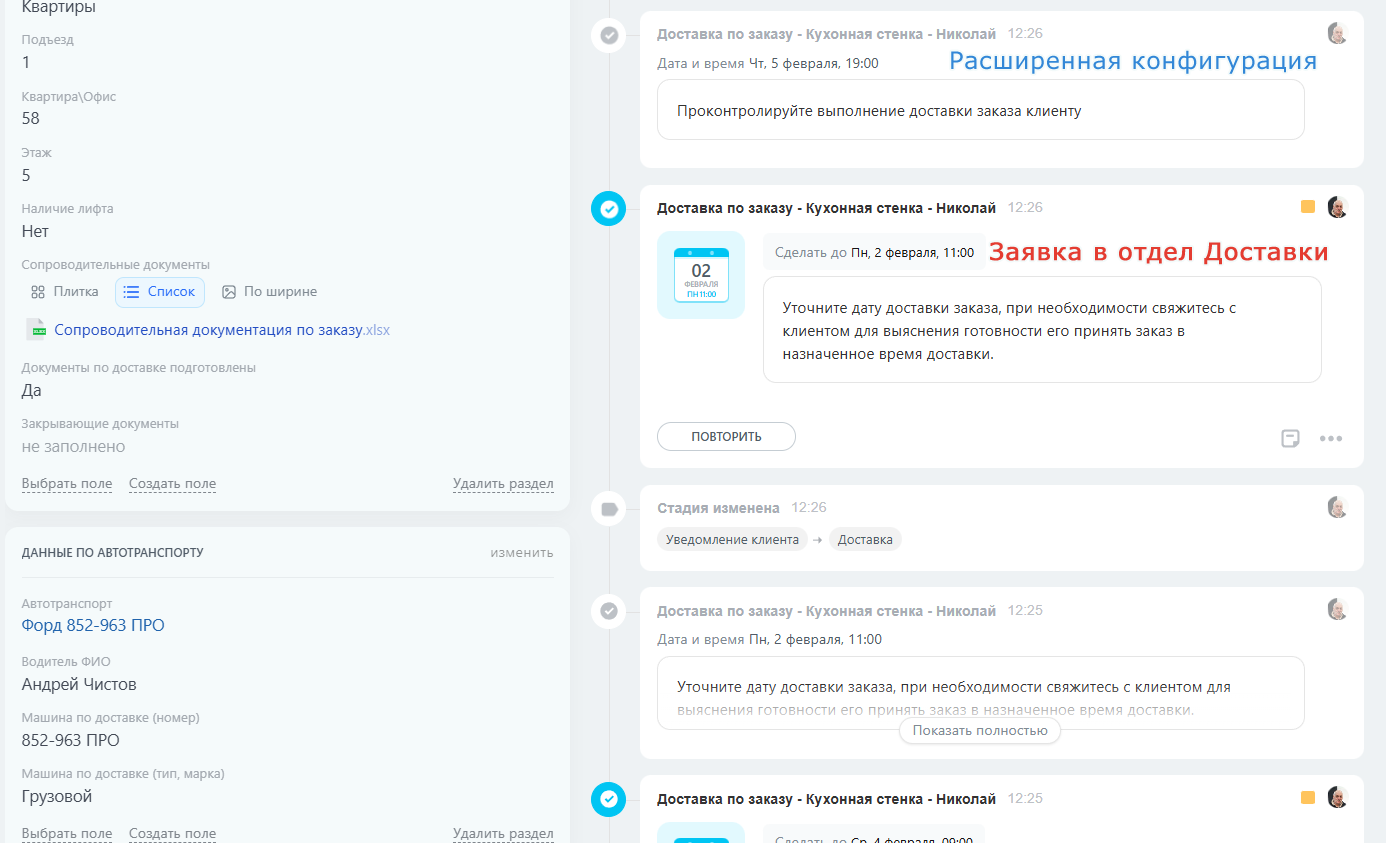Open user avatar on Стадия изменена entry
The image size is (1386, 843).
[1337, 507]
